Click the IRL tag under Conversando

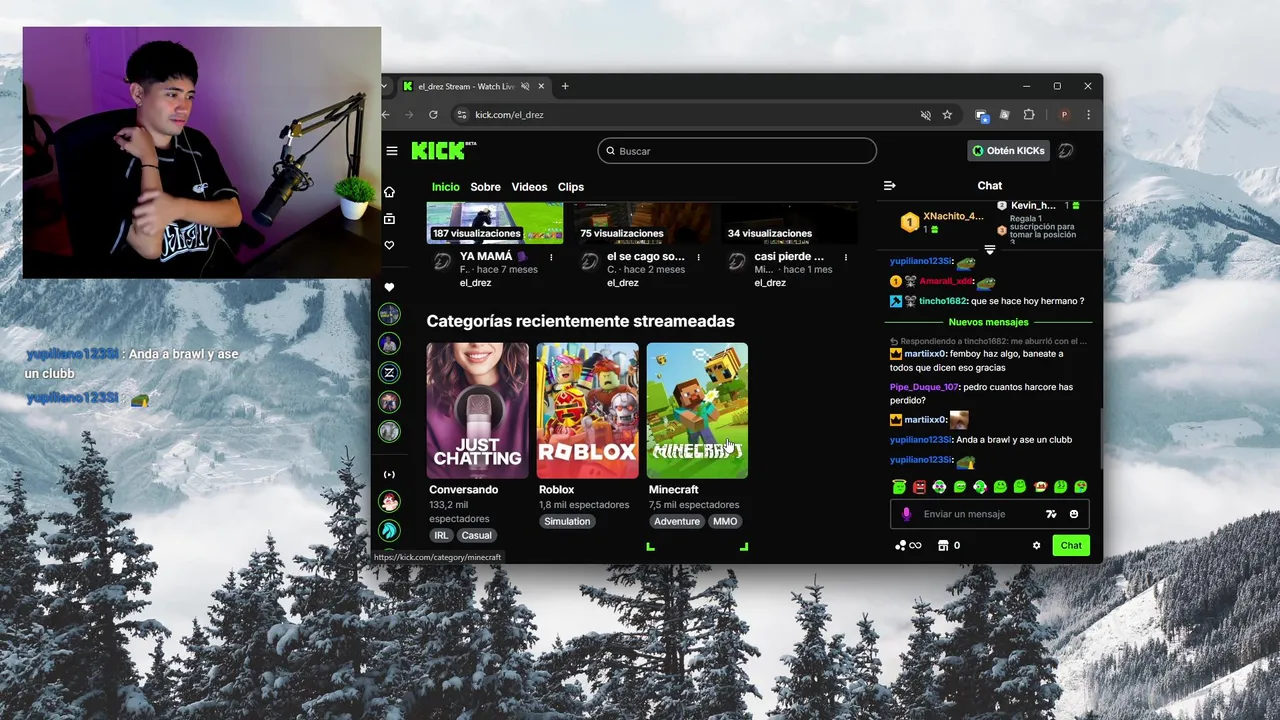[x=441, y=536]
